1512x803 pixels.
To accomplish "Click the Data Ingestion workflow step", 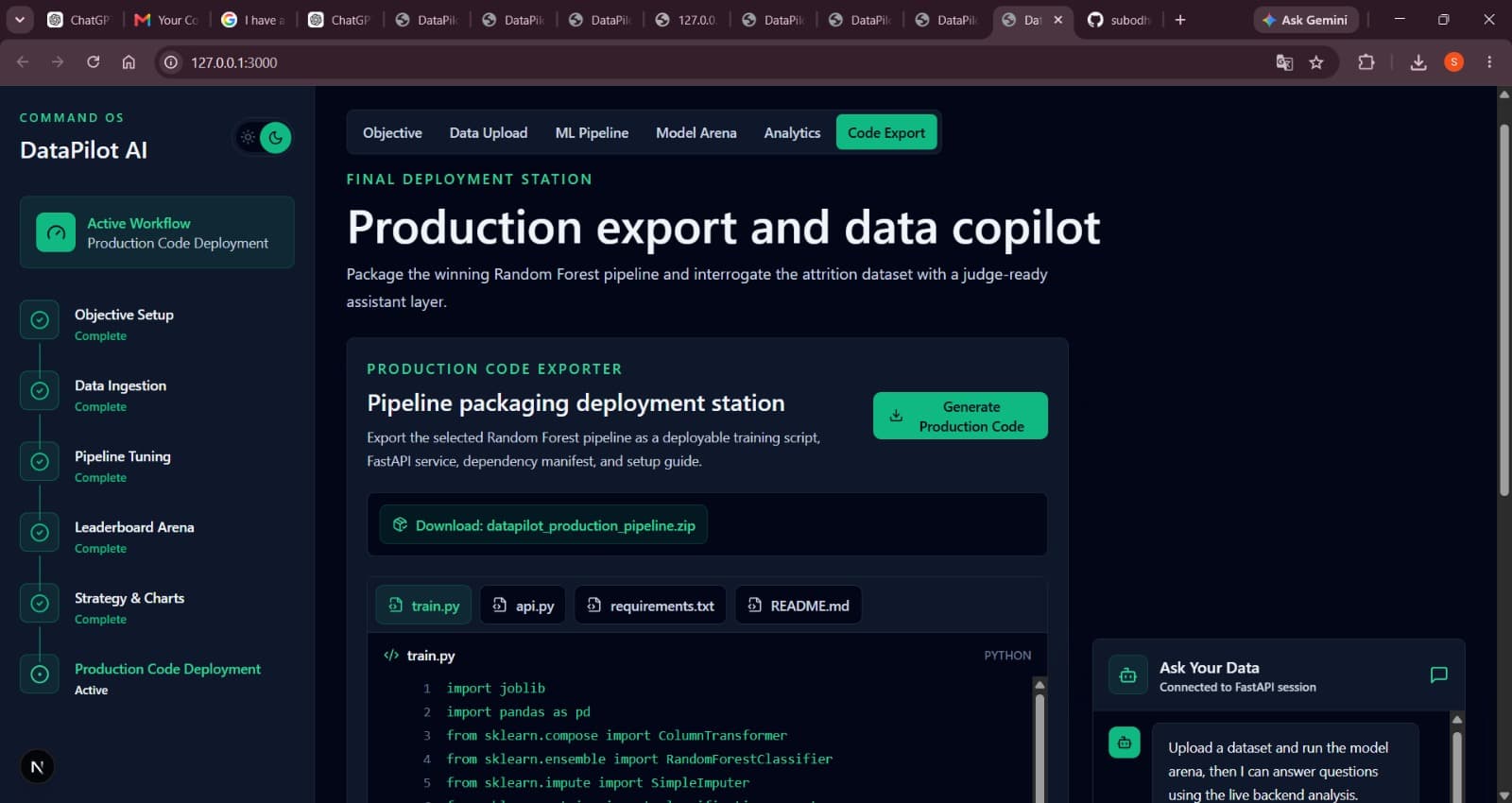I will [157, 395].
